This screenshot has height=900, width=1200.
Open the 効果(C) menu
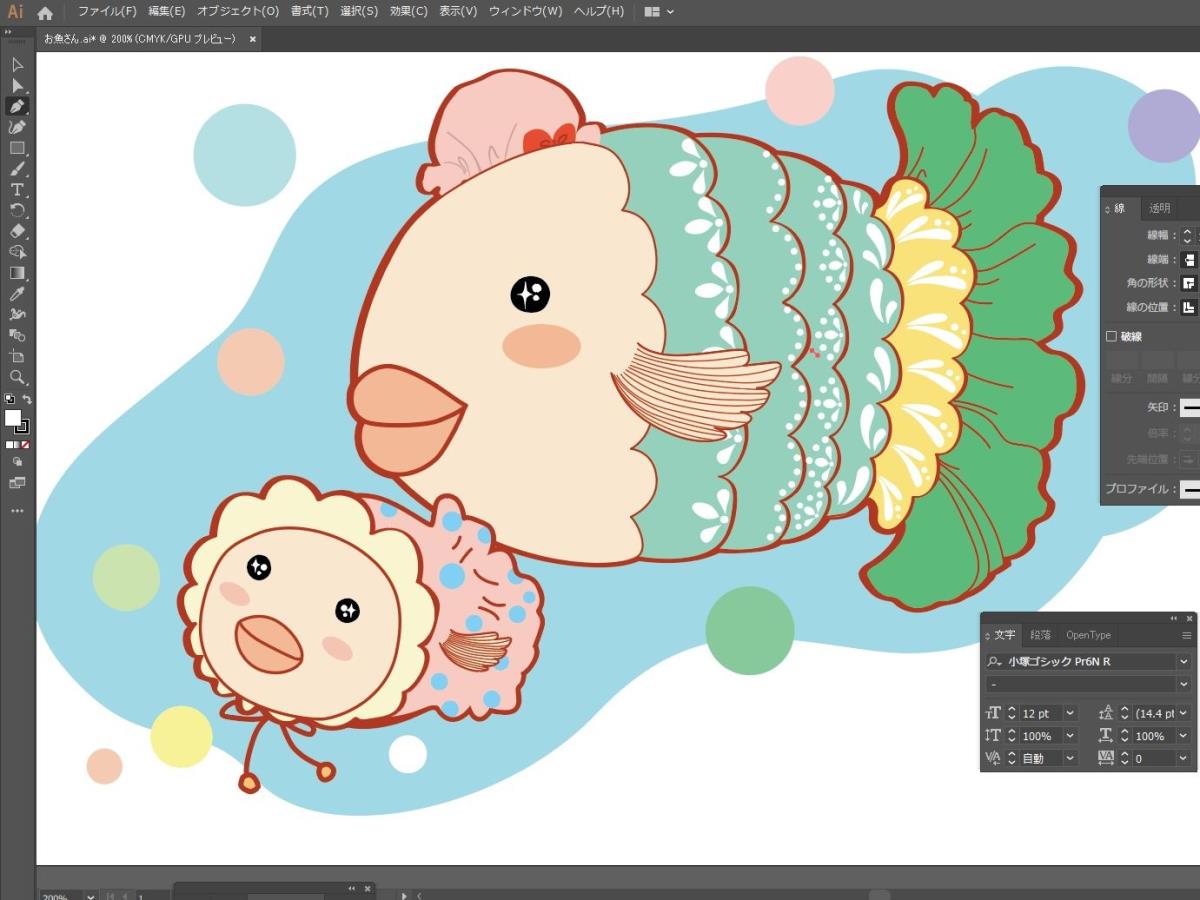408,12
